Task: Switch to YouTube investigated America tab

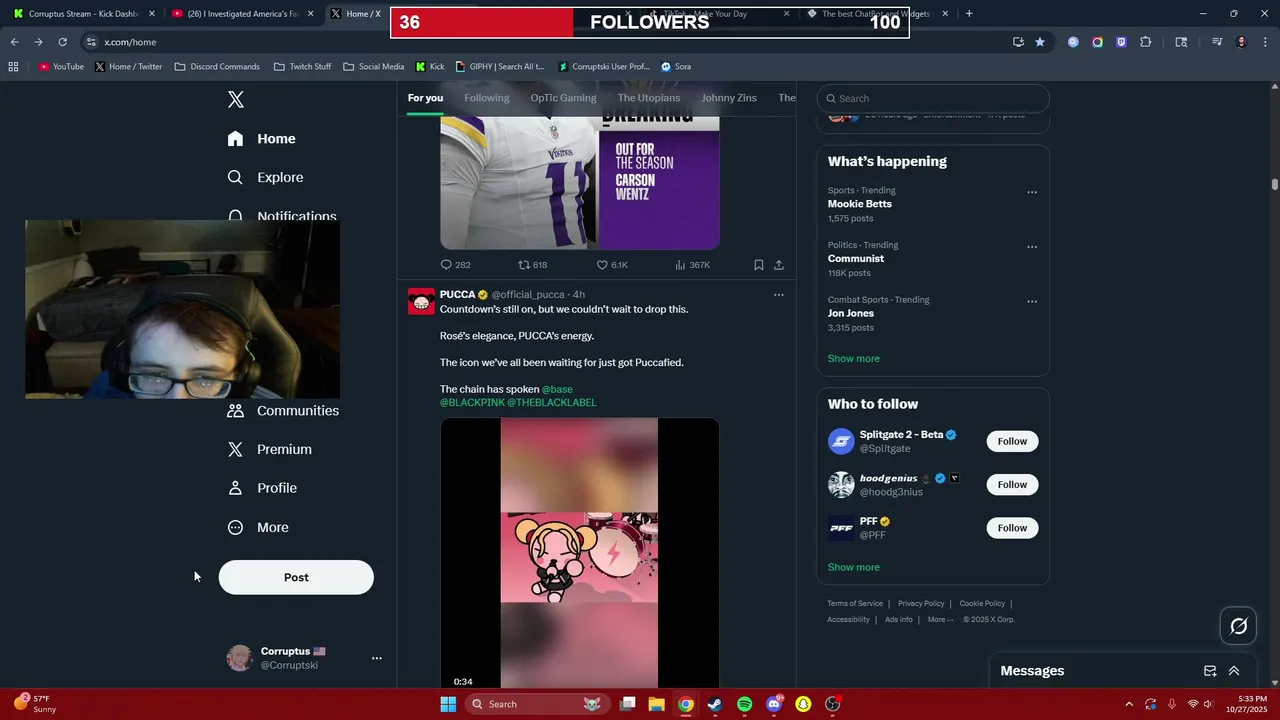Action: [241, 14]
